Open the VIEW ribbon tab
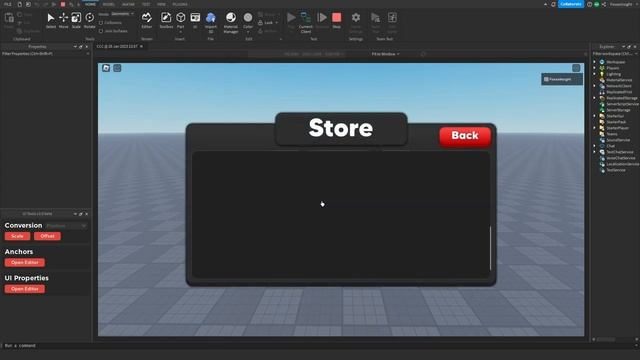640x360 pixels. pyautogui.click(x=162, y=4)
